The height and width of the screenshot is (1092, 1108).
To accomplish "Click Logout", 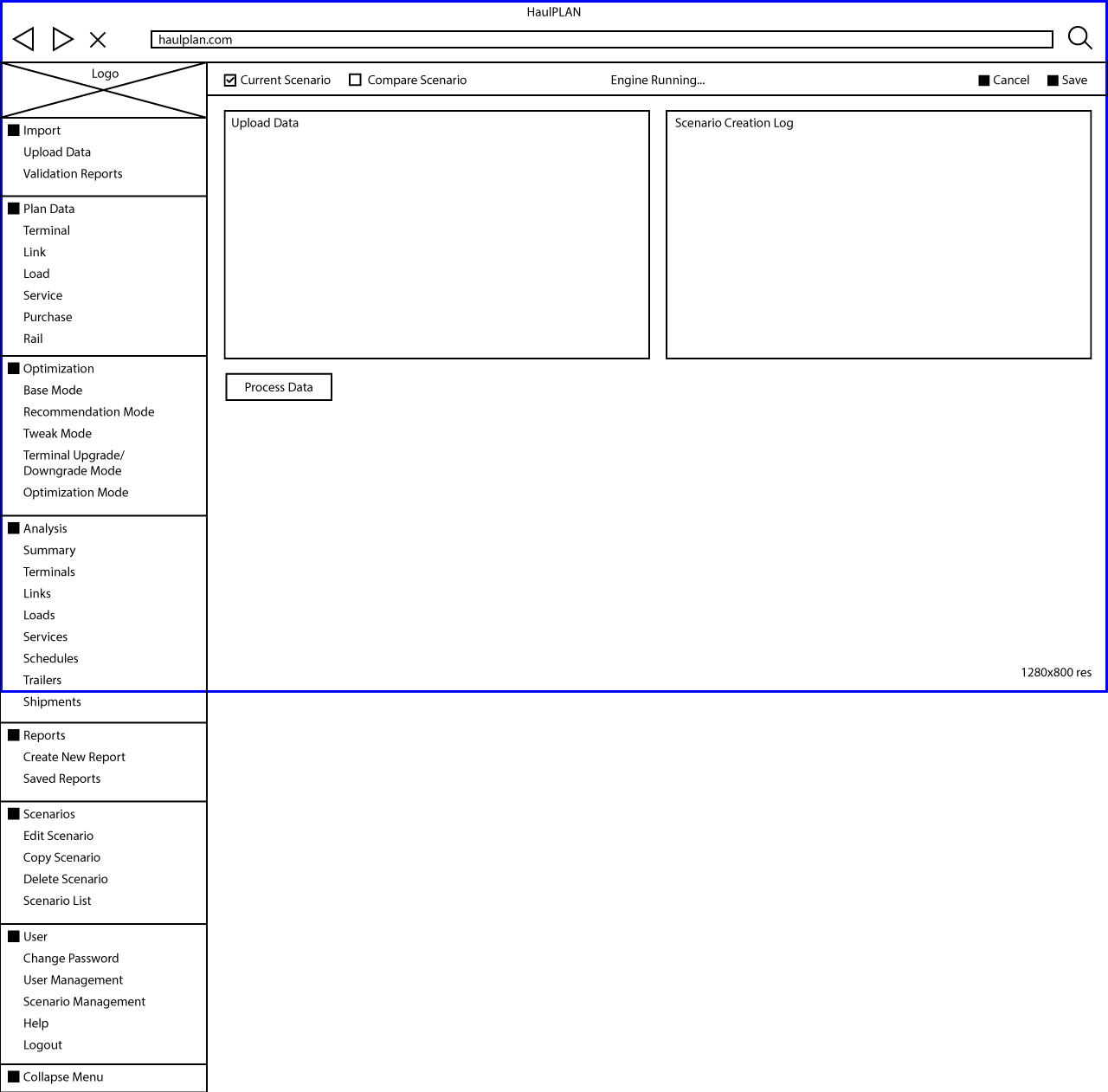I will coord(42,1045).
